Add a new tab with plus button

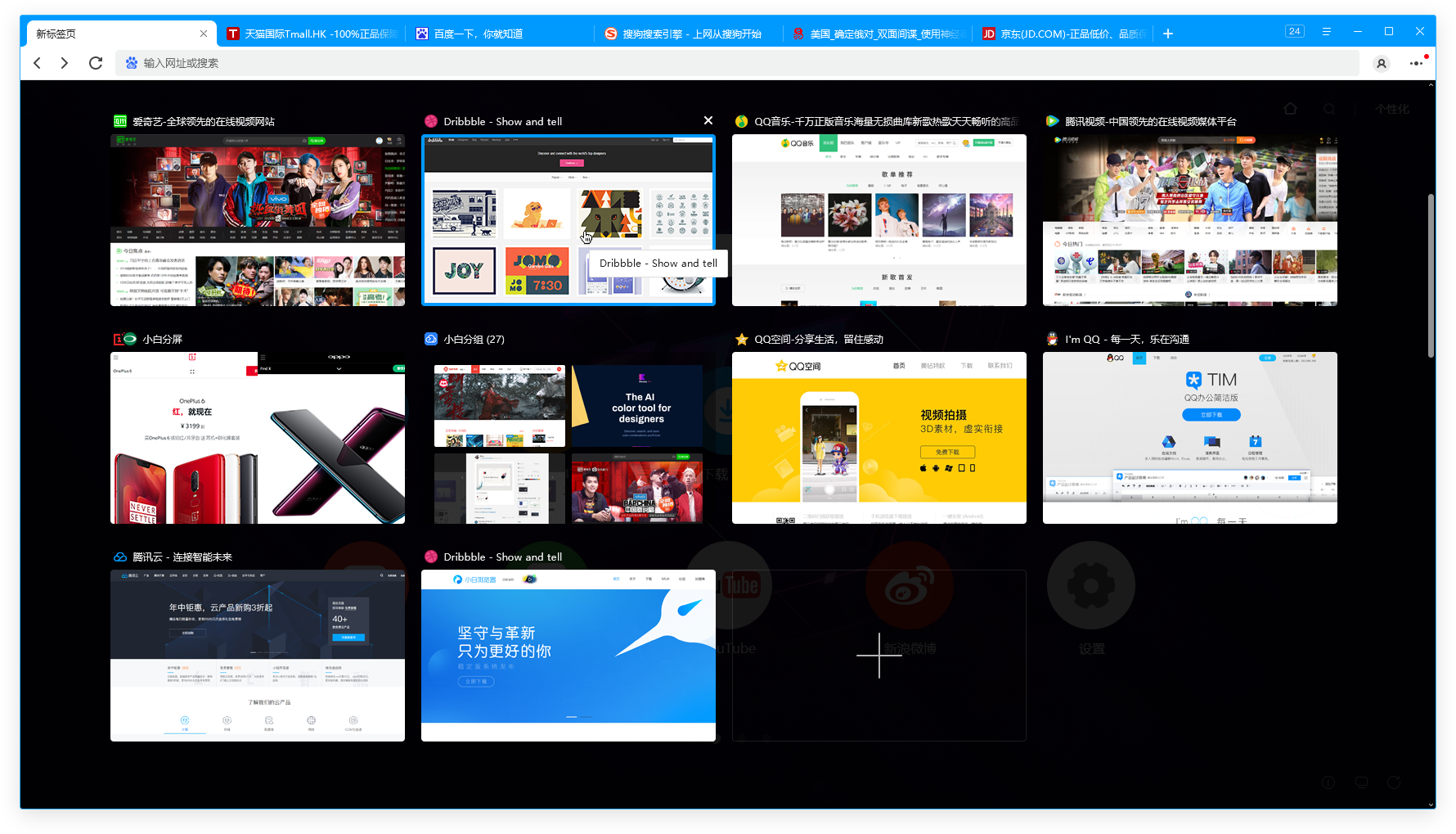(x=1168, y=34)
